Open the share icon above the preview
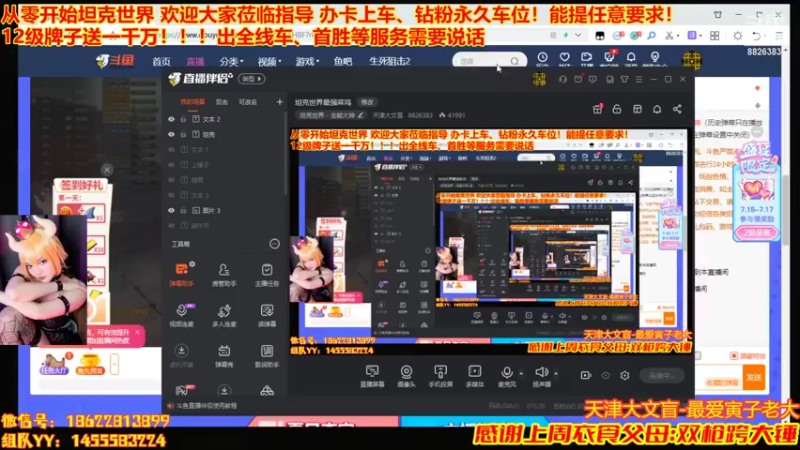The image size is (800, 450). tap(677, 109)
